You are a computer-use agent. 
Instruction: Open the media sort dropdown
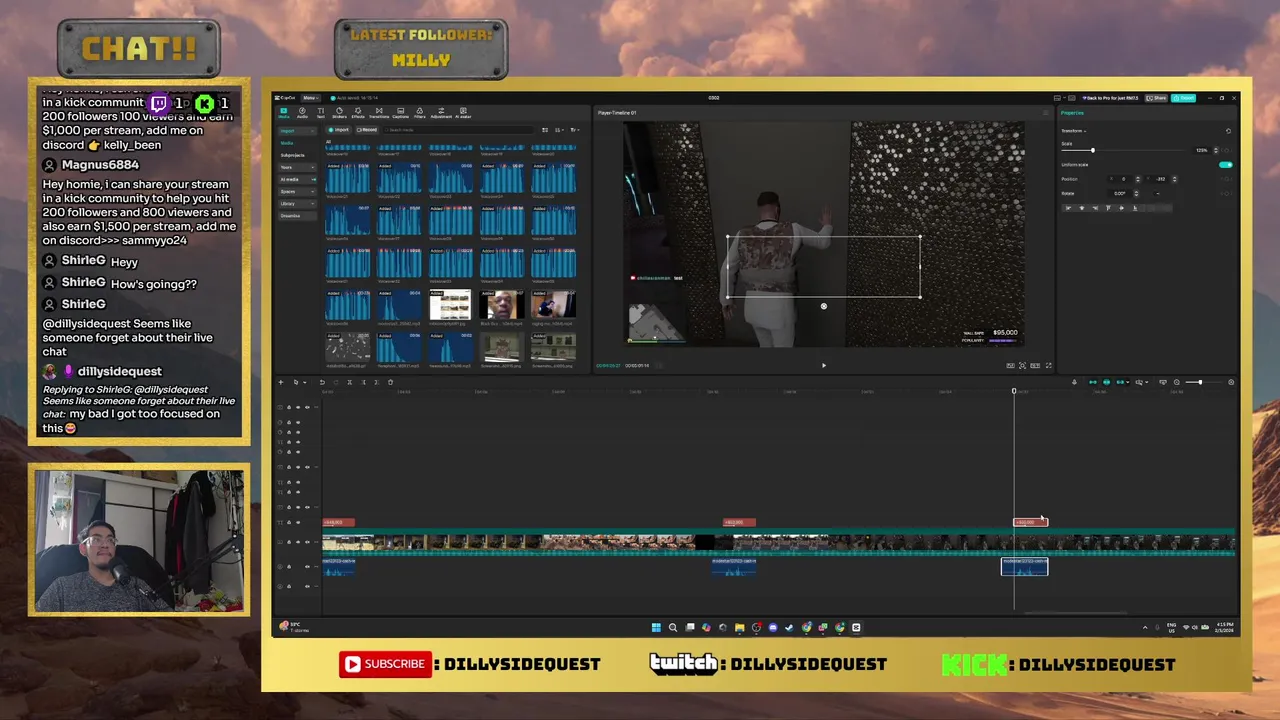coord(561,130)
